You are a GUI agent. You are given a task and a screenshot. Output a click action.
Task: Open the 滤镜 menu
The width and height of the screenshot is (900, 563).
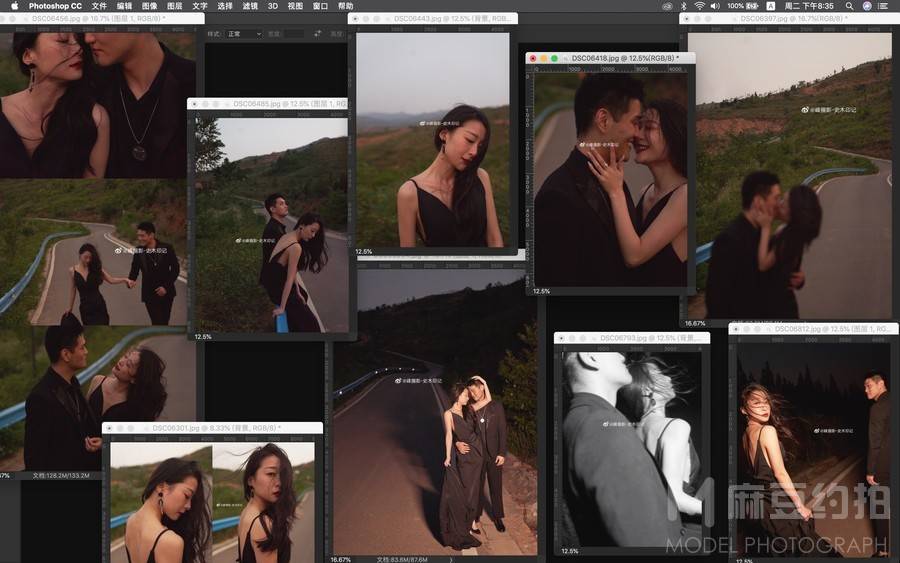[250, 6]
